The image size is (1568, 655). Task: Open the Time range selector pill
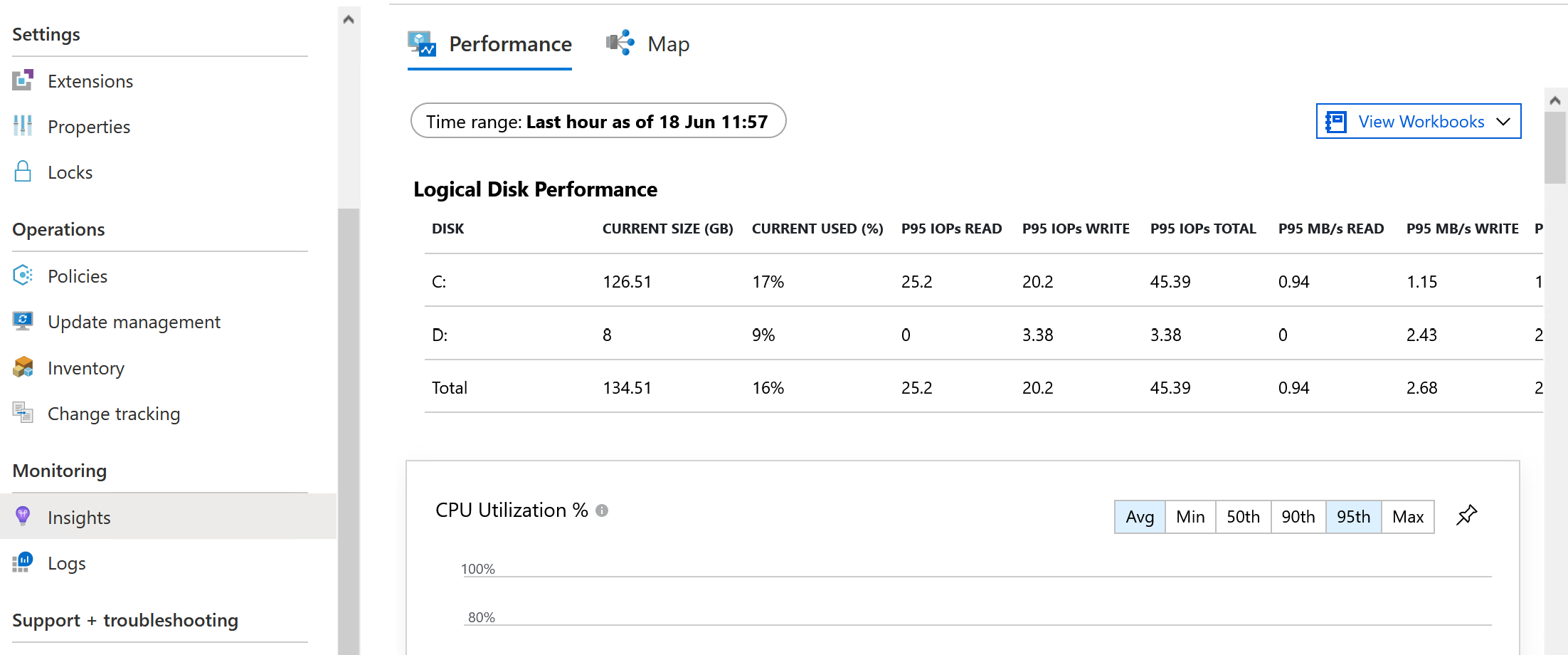pyautogui.click(x=598, y=121)
